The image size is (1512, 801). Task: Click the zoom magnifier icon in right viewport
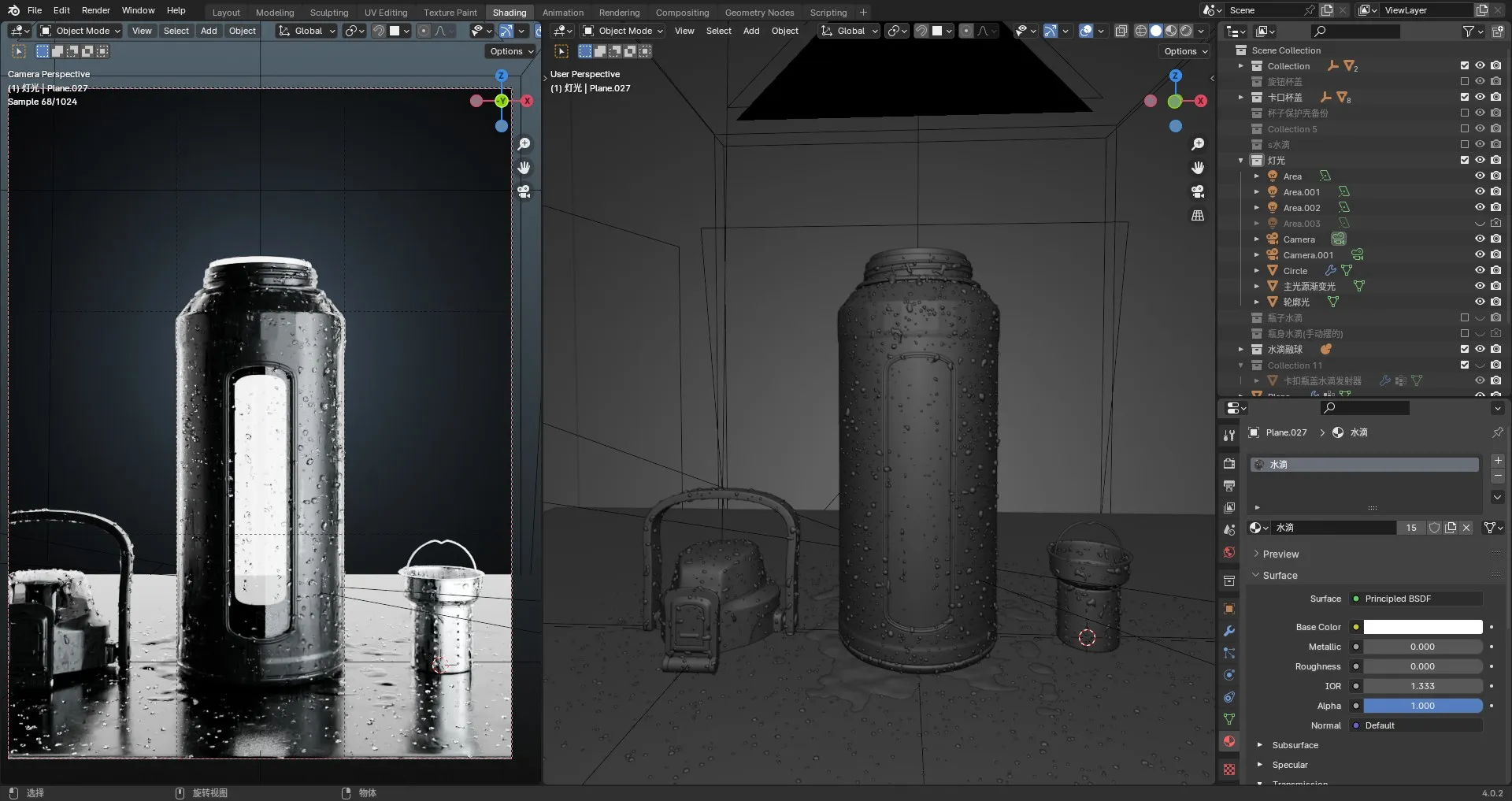tap(1198, 144)
